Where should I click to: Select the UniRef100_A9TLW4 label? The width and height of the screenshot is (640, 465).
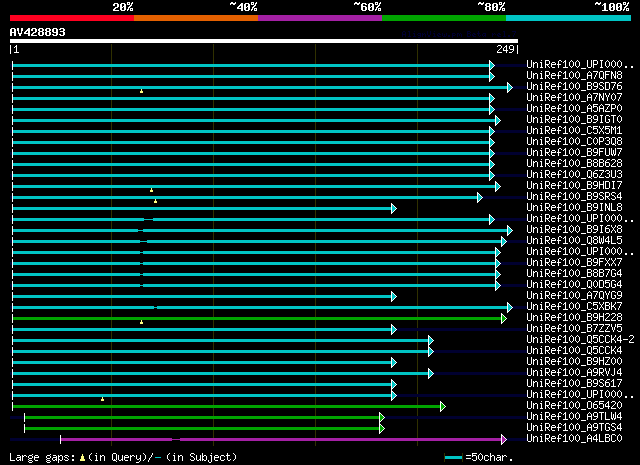(574, 417)
